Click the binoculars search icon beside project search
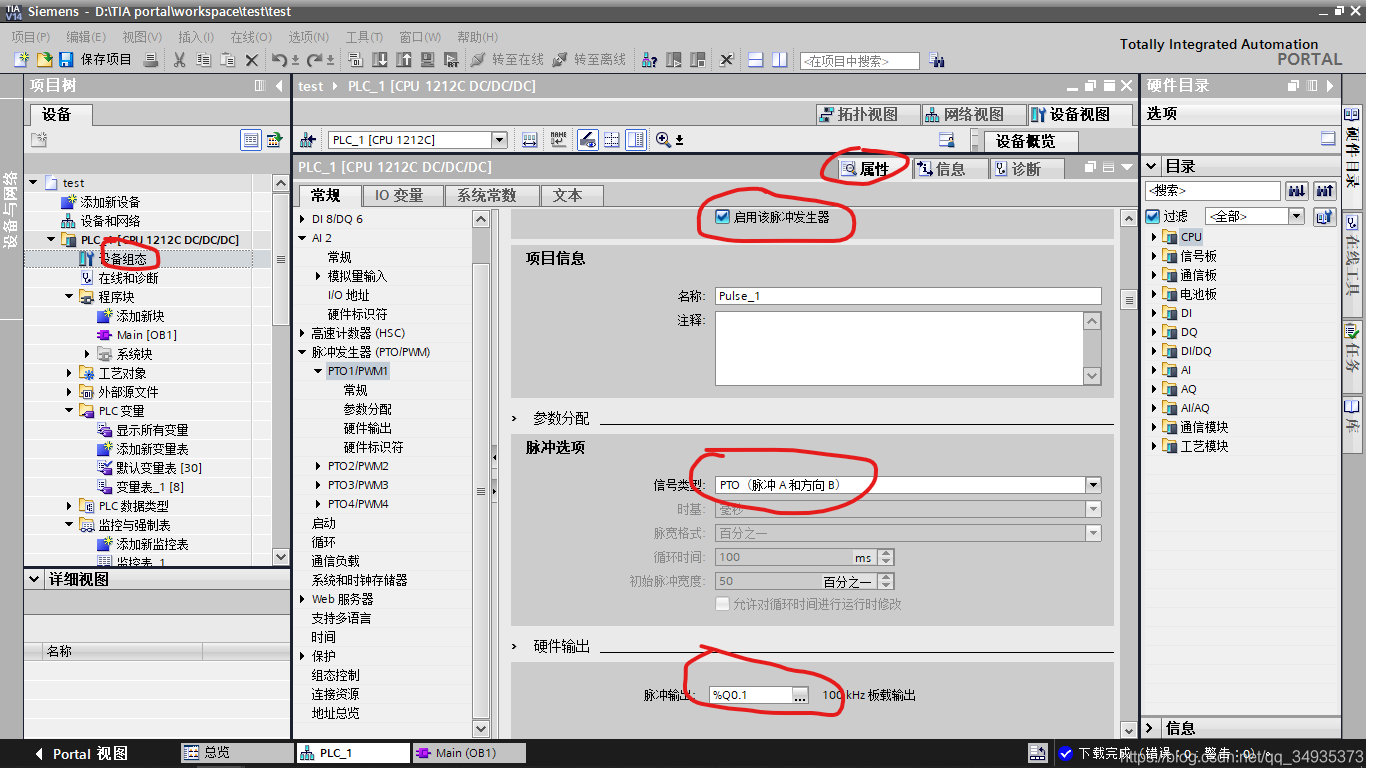The width and height of the screenshot is (1374, 776). pyautogui.click(x=937, y=60)
